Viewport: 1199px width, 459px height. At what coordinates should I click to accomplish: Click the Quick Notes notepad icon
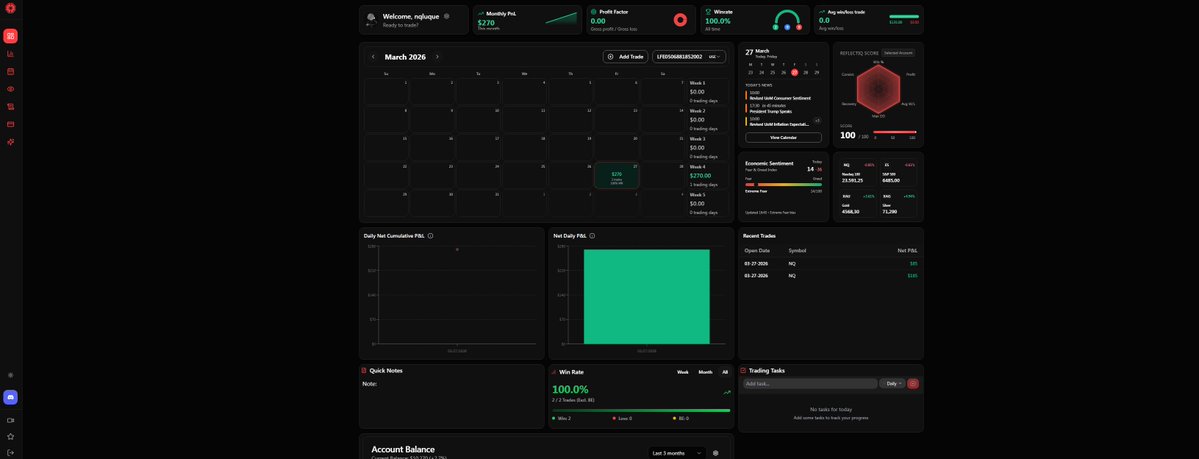(x=364, y=370)
